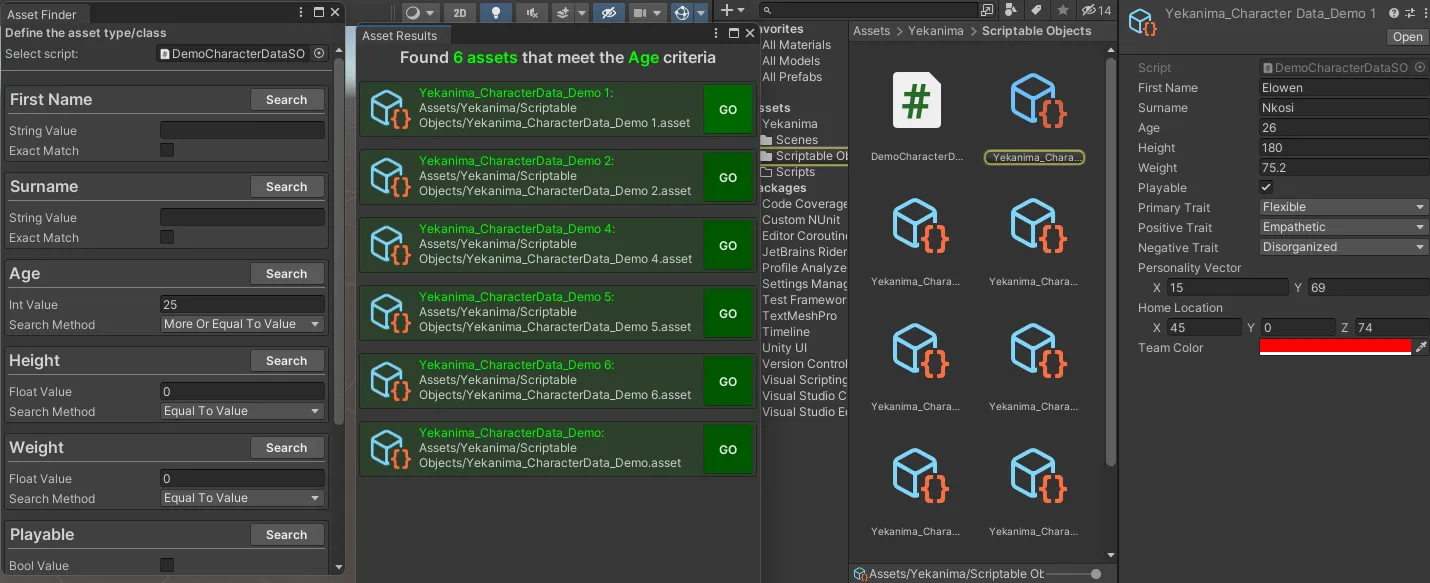Enable Exact Match under First Name
The height and width of the screenshot is (583, 1430).
167,150
